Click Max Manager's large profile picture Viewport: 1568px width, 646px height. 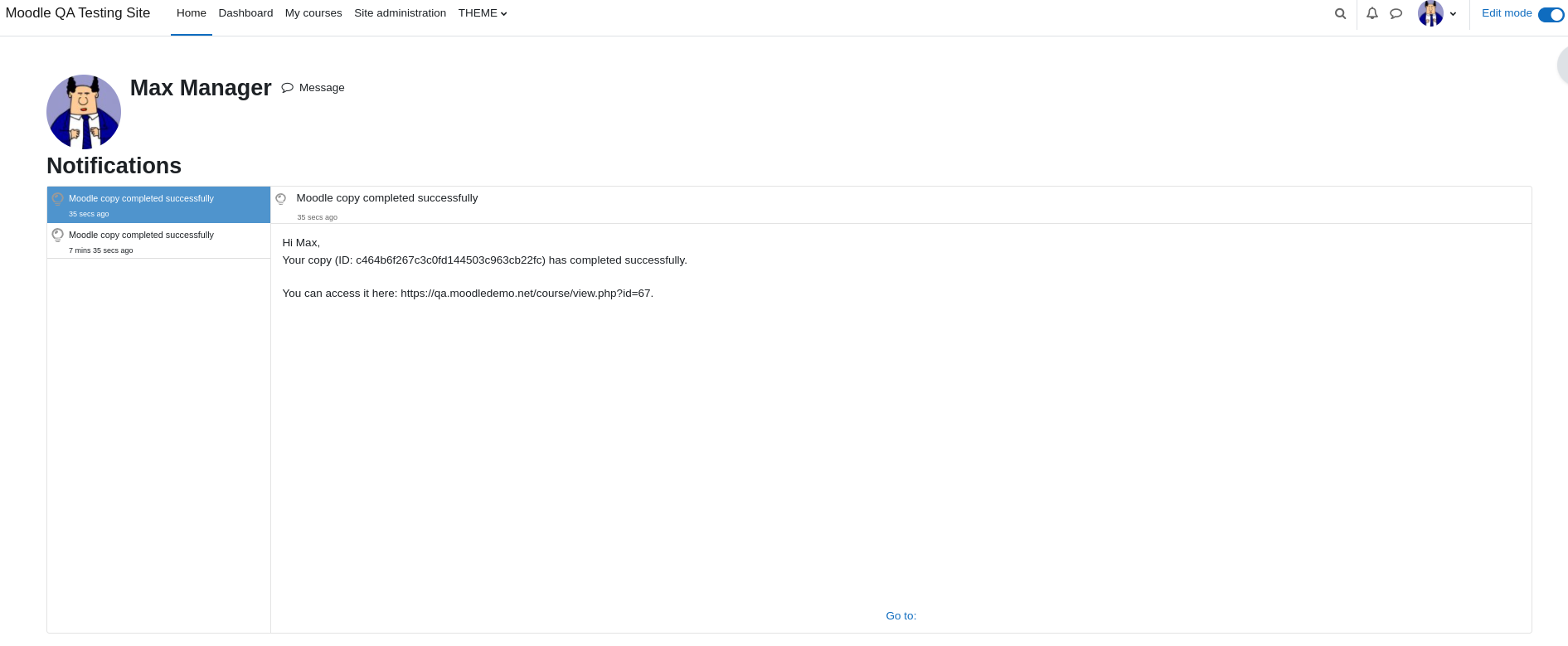pos(84,112)
